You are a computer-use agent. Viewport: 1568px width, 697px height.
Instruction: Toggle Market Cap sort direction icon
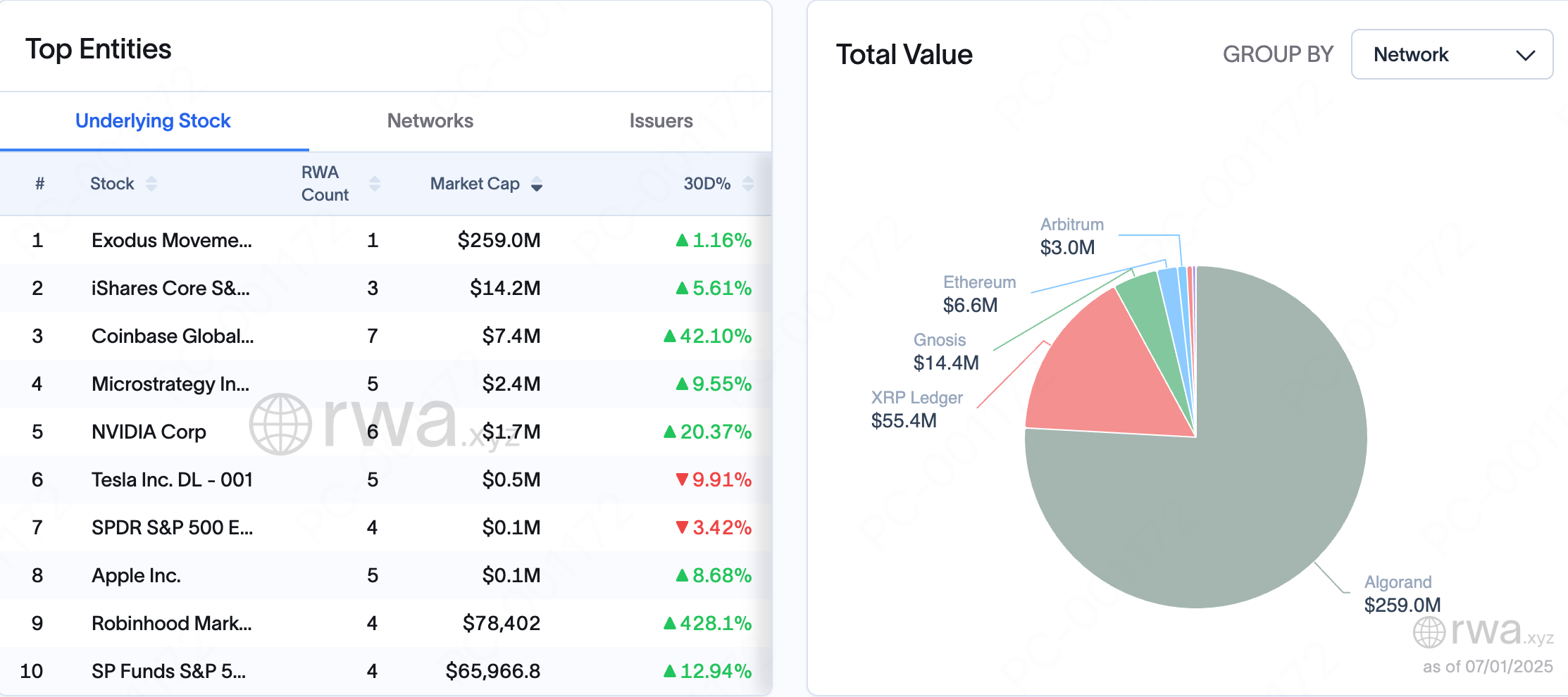tap(537, 184)
